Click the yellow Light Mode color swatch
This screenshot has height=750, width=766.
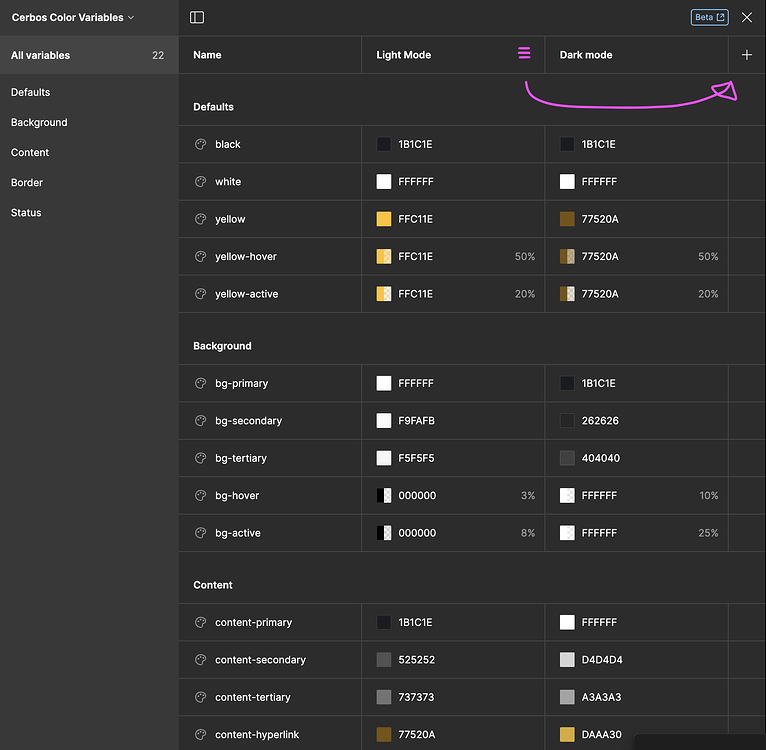click(384, 219)
